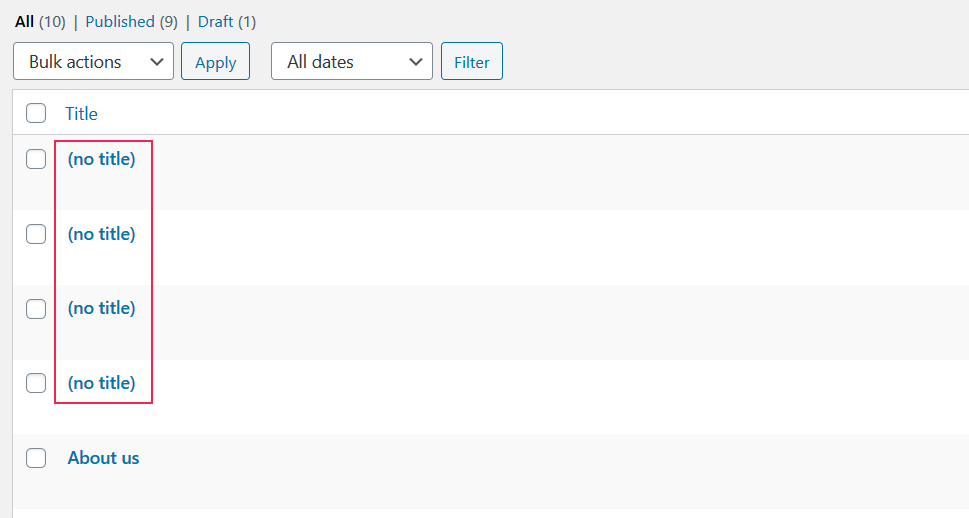Sort pages by the Title column header
Image resolution: width=969 pixels, height=518 pixels.
tap(81, 113)
